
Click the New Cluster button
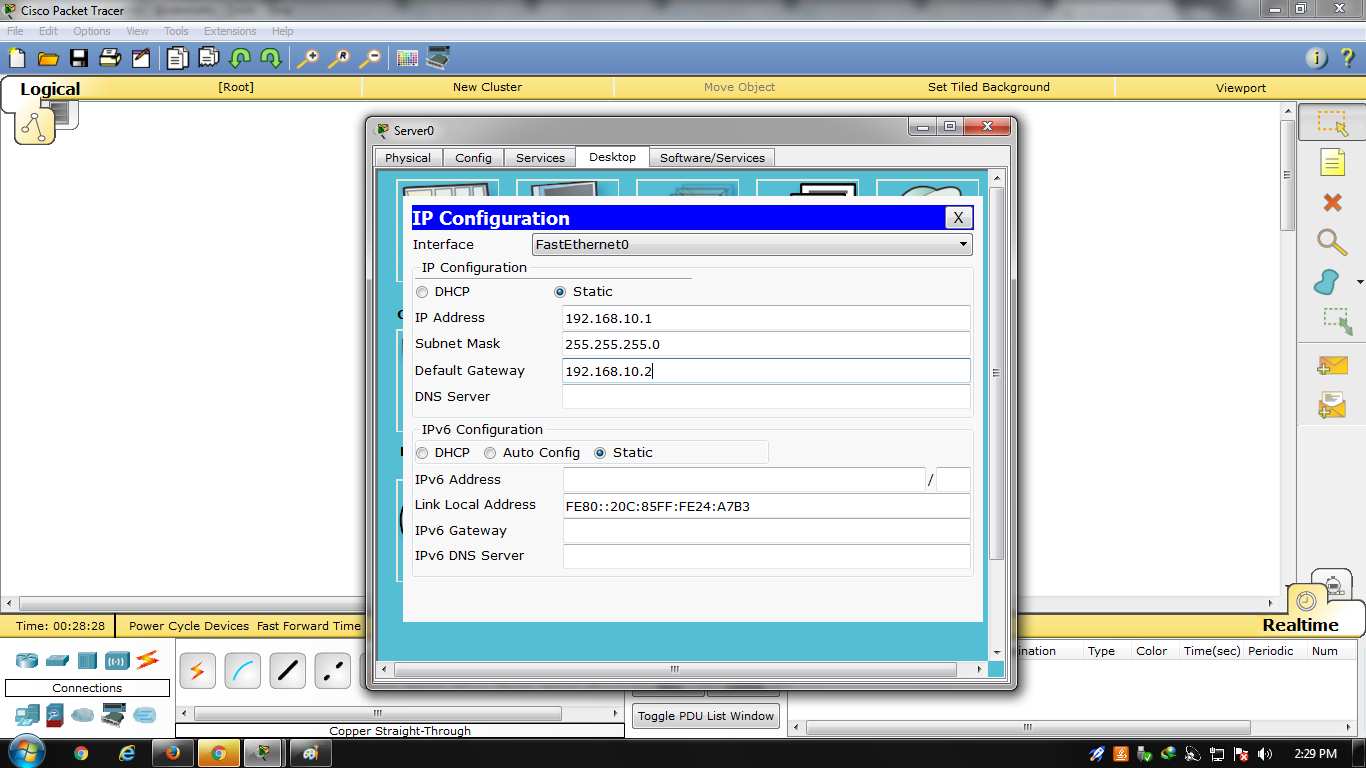coord(487,87)
